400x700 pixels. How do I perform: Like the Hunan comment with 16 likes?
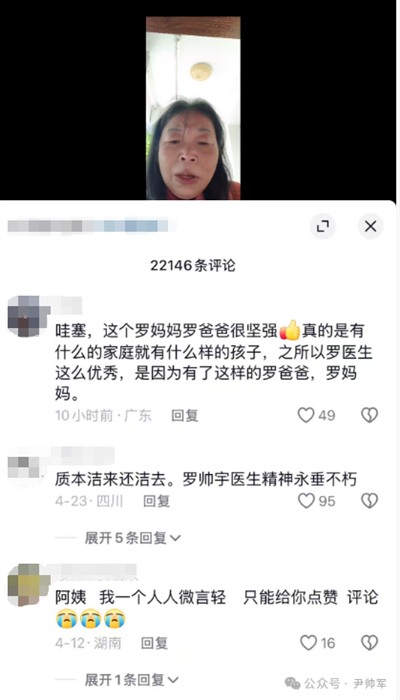pos(308,643)
